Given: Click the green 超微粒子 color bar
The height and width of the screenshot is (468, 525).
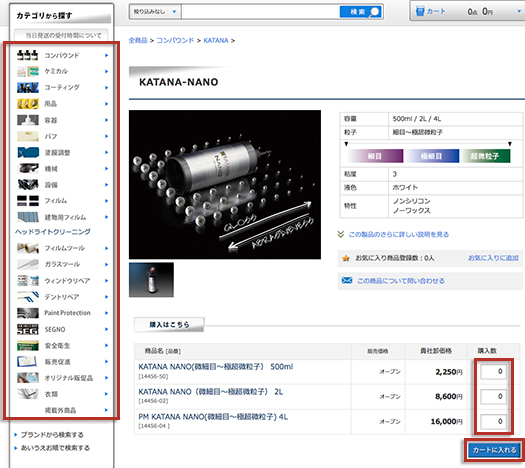Looking at the screenshot, I should point(486,156).
